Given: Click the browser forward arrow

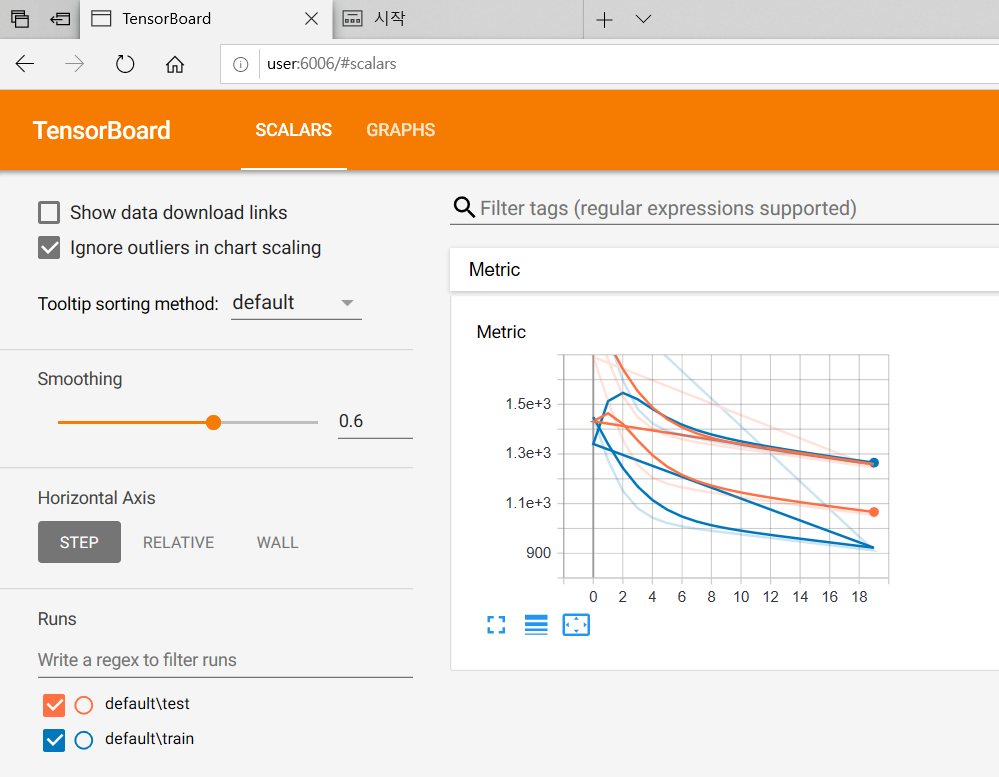Looking at the screenshot, I should 75,64.
